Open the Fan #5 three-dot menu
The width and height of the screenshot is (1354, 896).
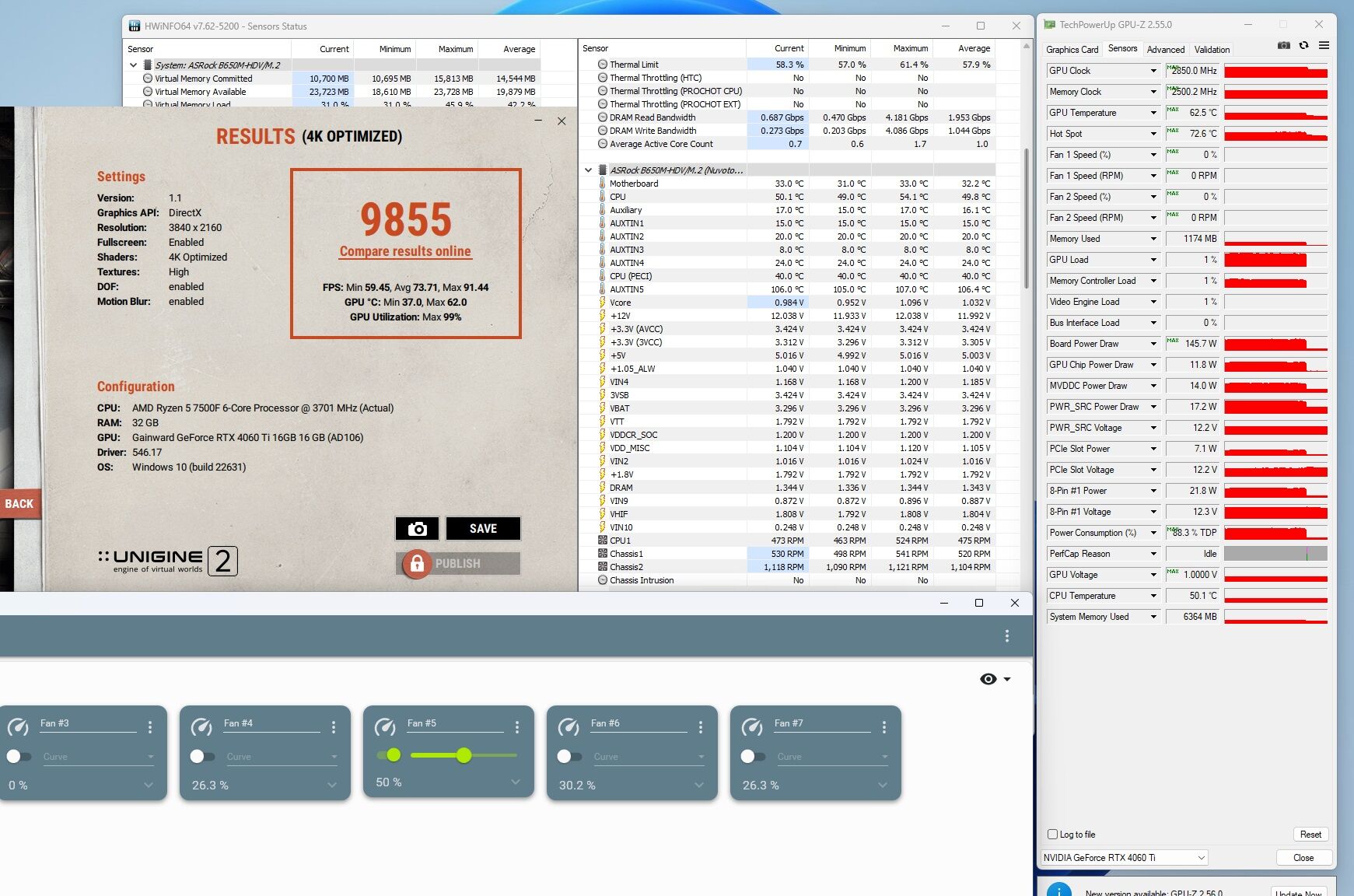(517, 727)
